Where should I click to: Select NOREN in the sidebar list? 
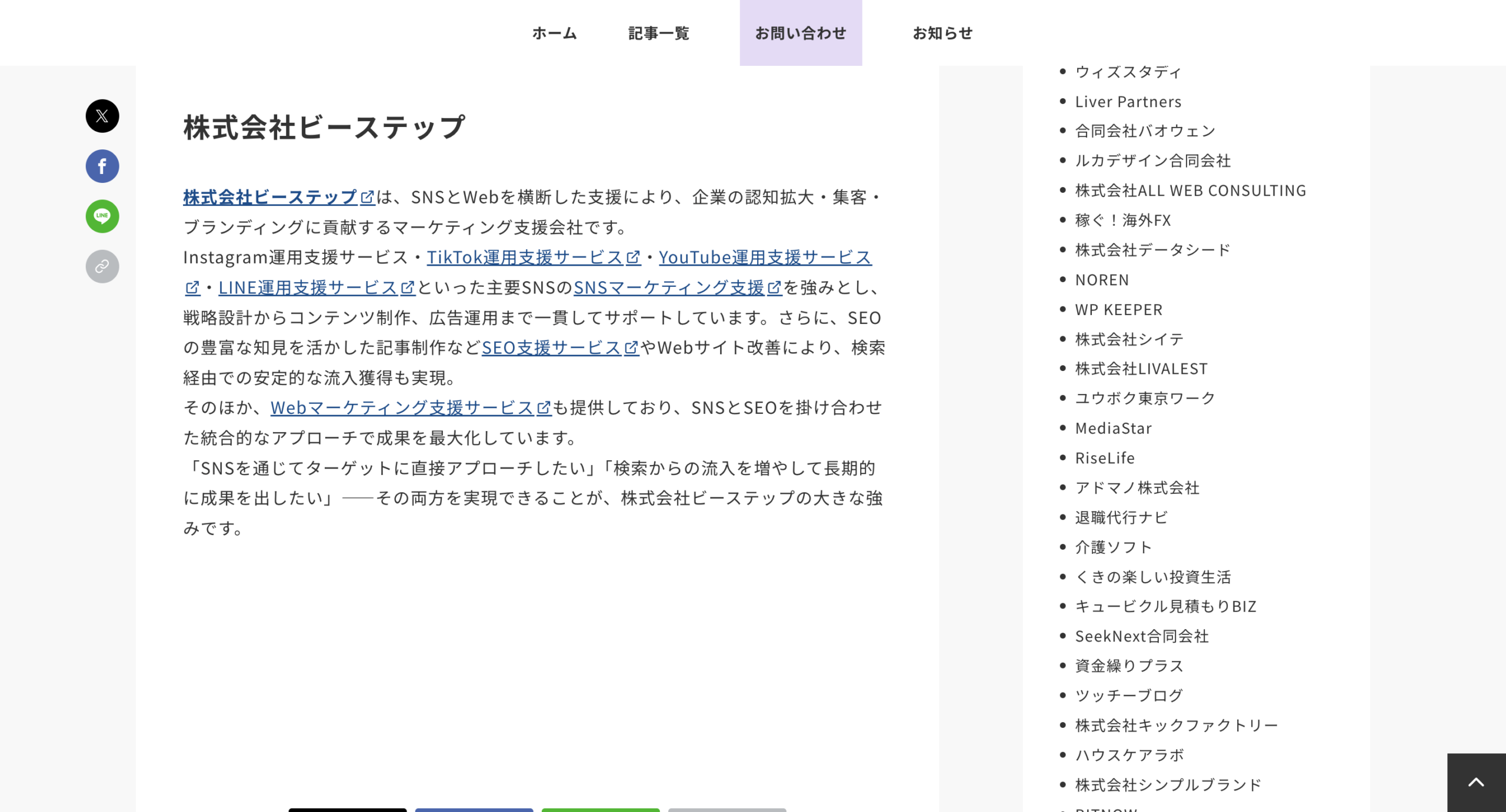point(1102,280)
